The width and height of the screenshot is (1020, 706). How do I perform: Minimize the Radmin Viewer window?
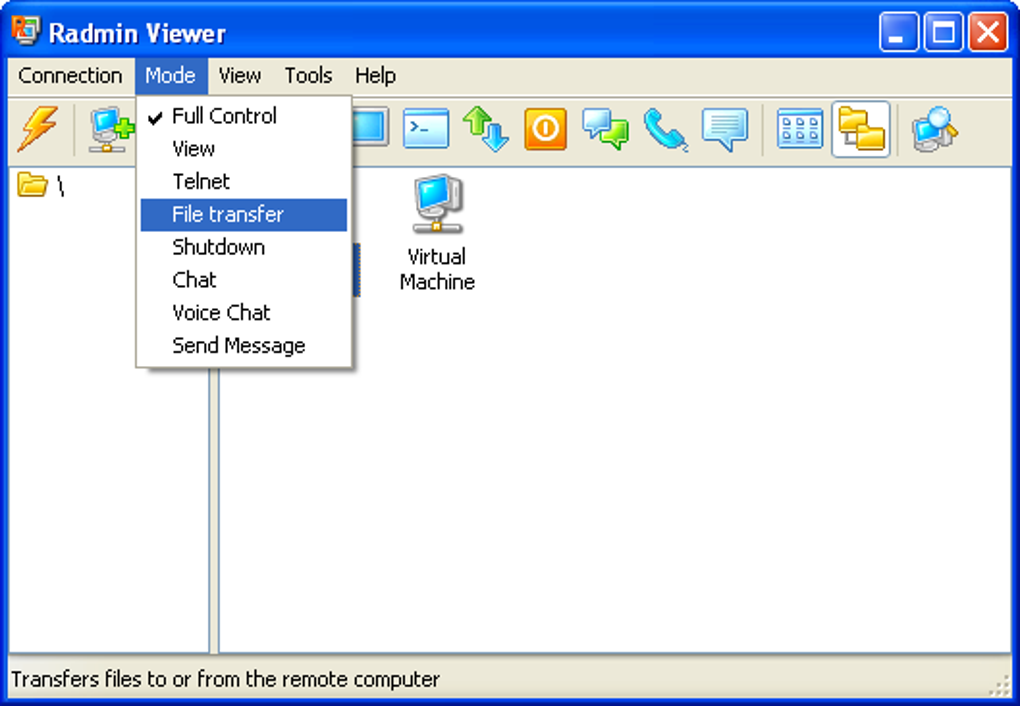(x=898, y=31)
